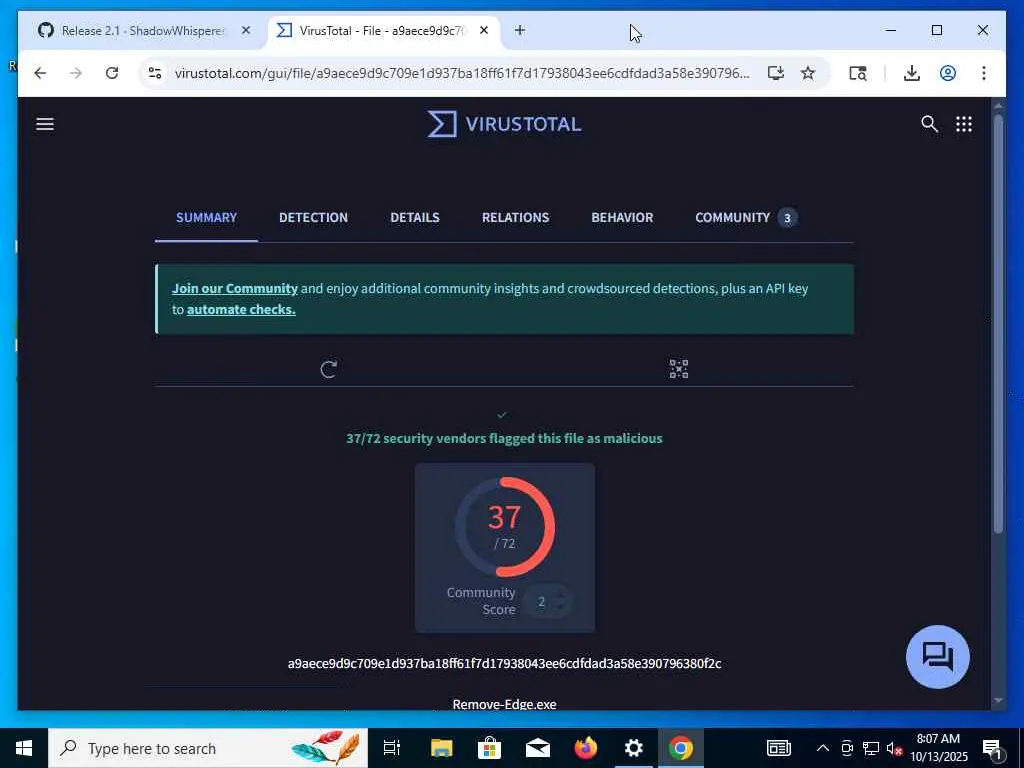Click the reanalyze file icon

328,370
